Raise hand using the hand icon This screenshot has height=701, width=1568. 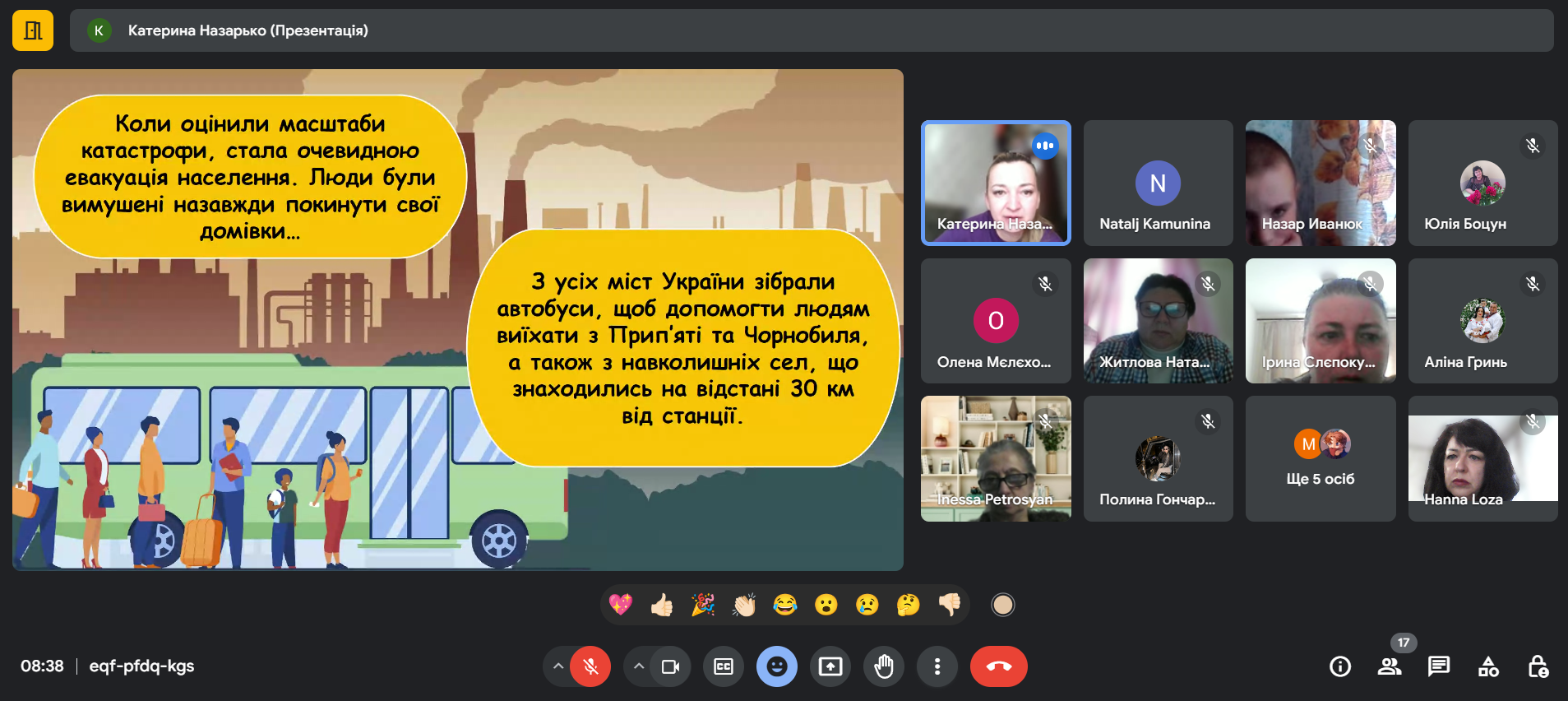point(884,666)
